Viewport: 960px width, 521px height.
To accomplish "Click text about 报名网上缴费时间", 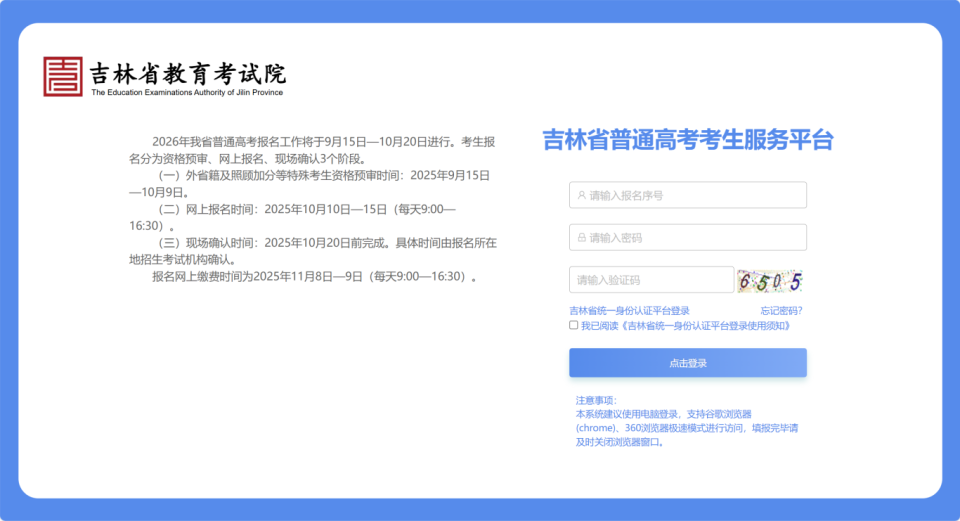I will (314, 277).
